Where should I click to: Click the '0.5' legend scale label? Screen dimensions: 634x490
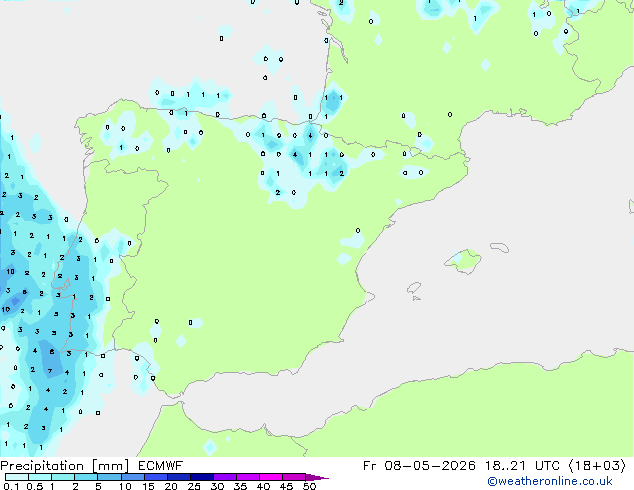coord(34,486)
